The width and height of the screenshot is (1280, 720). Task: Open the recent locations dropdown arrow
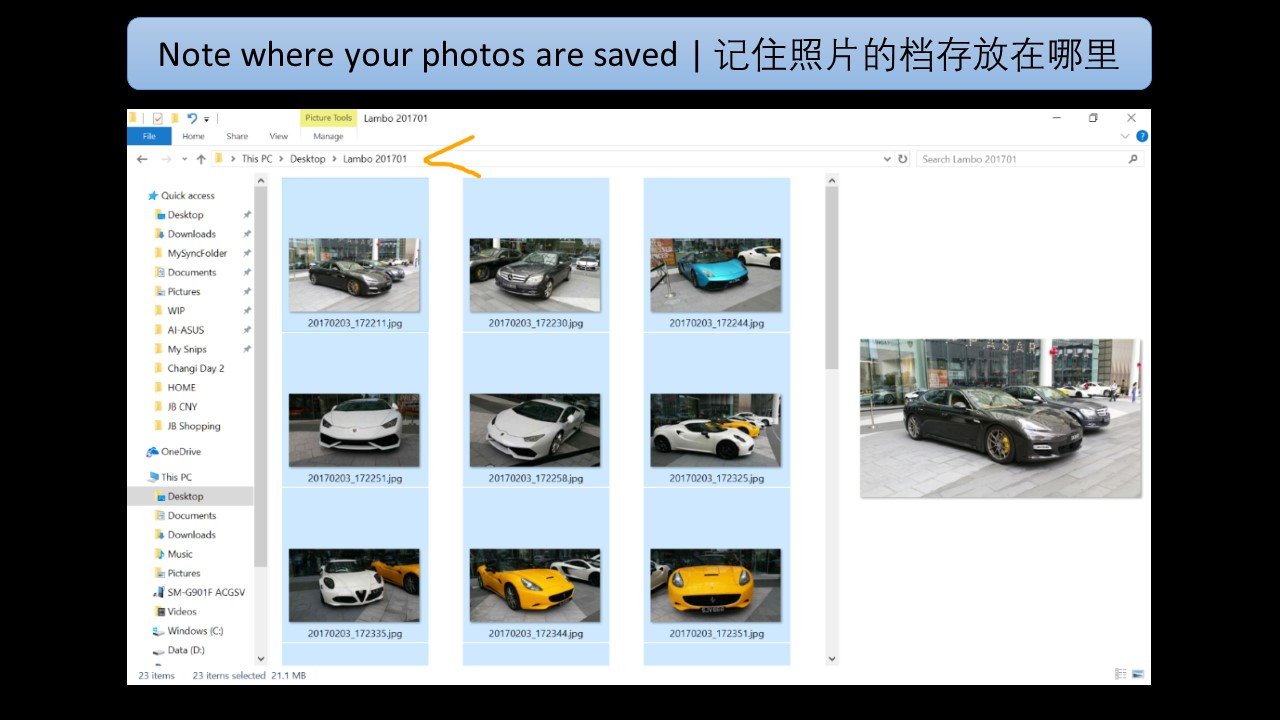click(x=185, y=159)
